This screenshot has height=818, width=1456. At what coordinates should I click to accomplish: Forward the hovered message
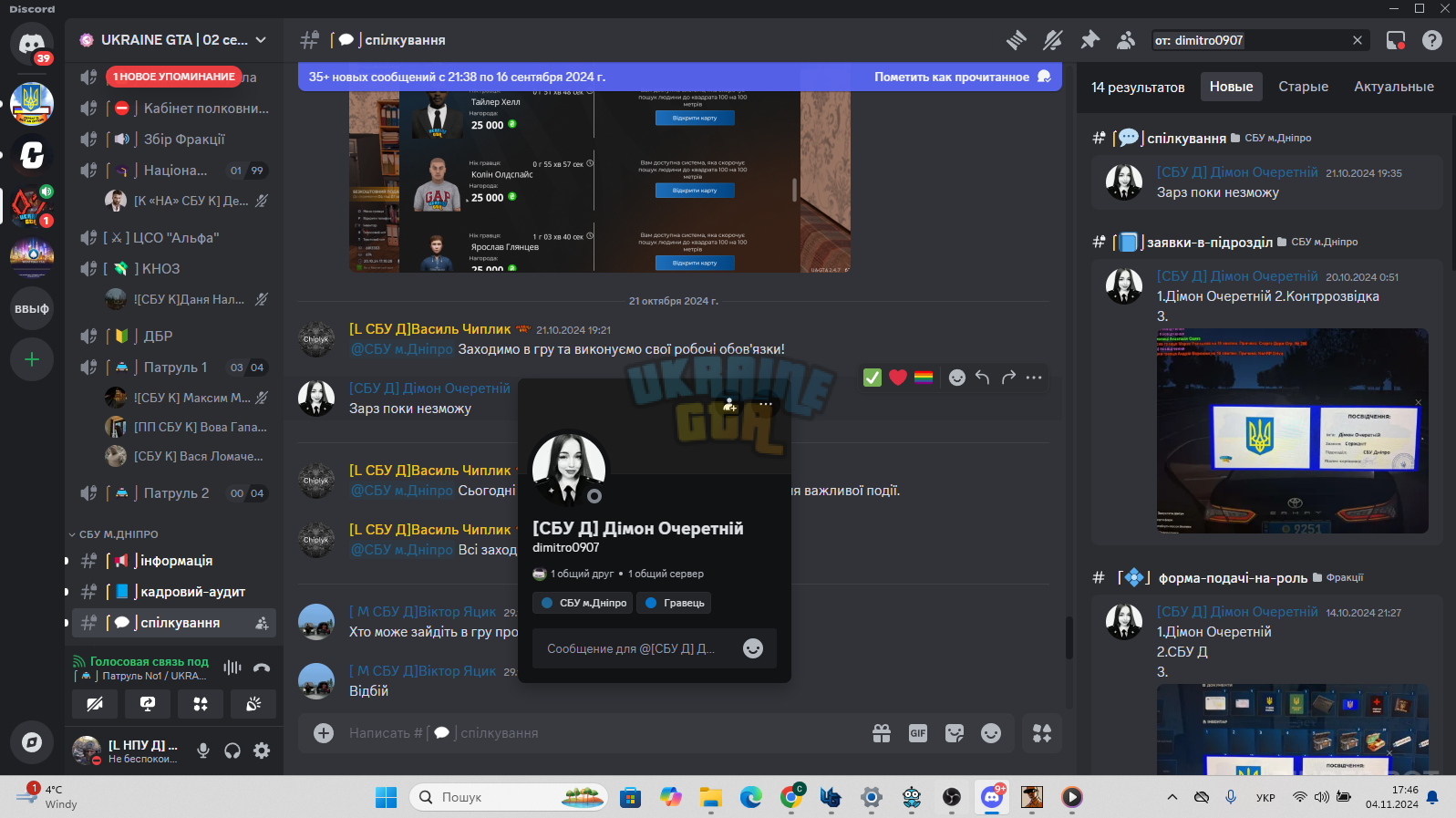coord(1007,378)
